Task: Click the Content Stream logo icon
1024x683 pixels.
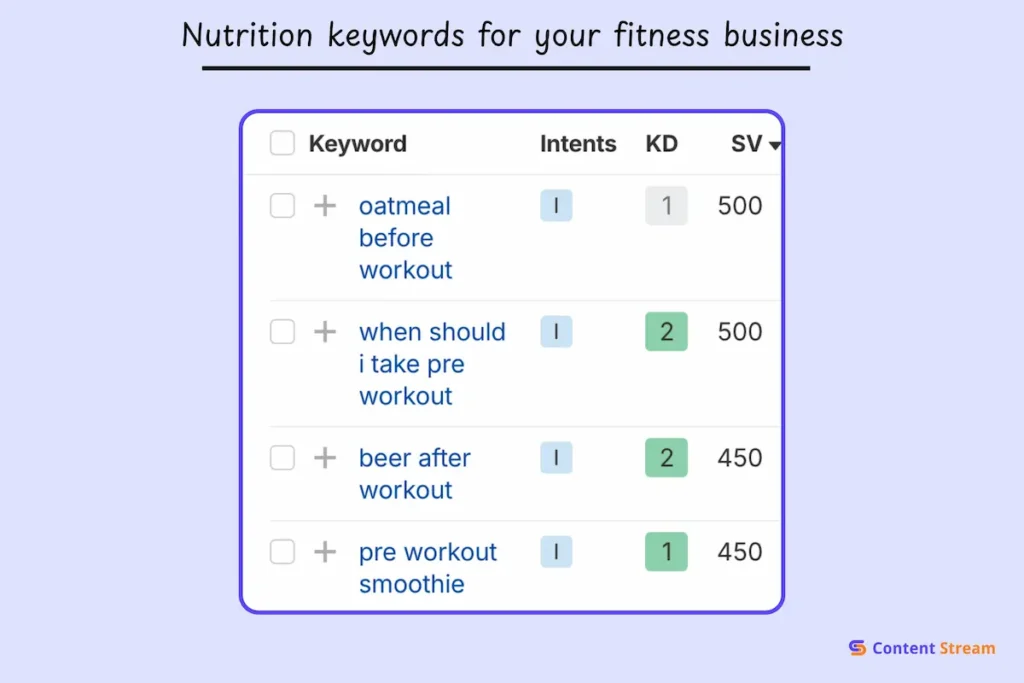Action: 857,648
